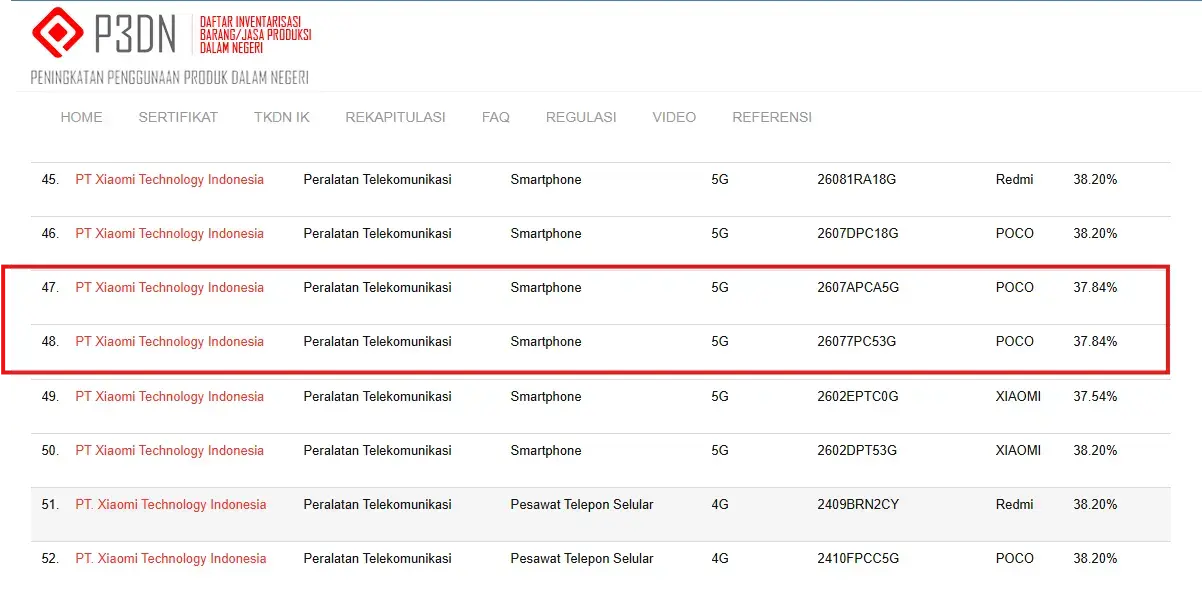The width and height of the screenshot is (1202, 594).
Task: Select the REKAPITULASI menu item
Action: 396,117
